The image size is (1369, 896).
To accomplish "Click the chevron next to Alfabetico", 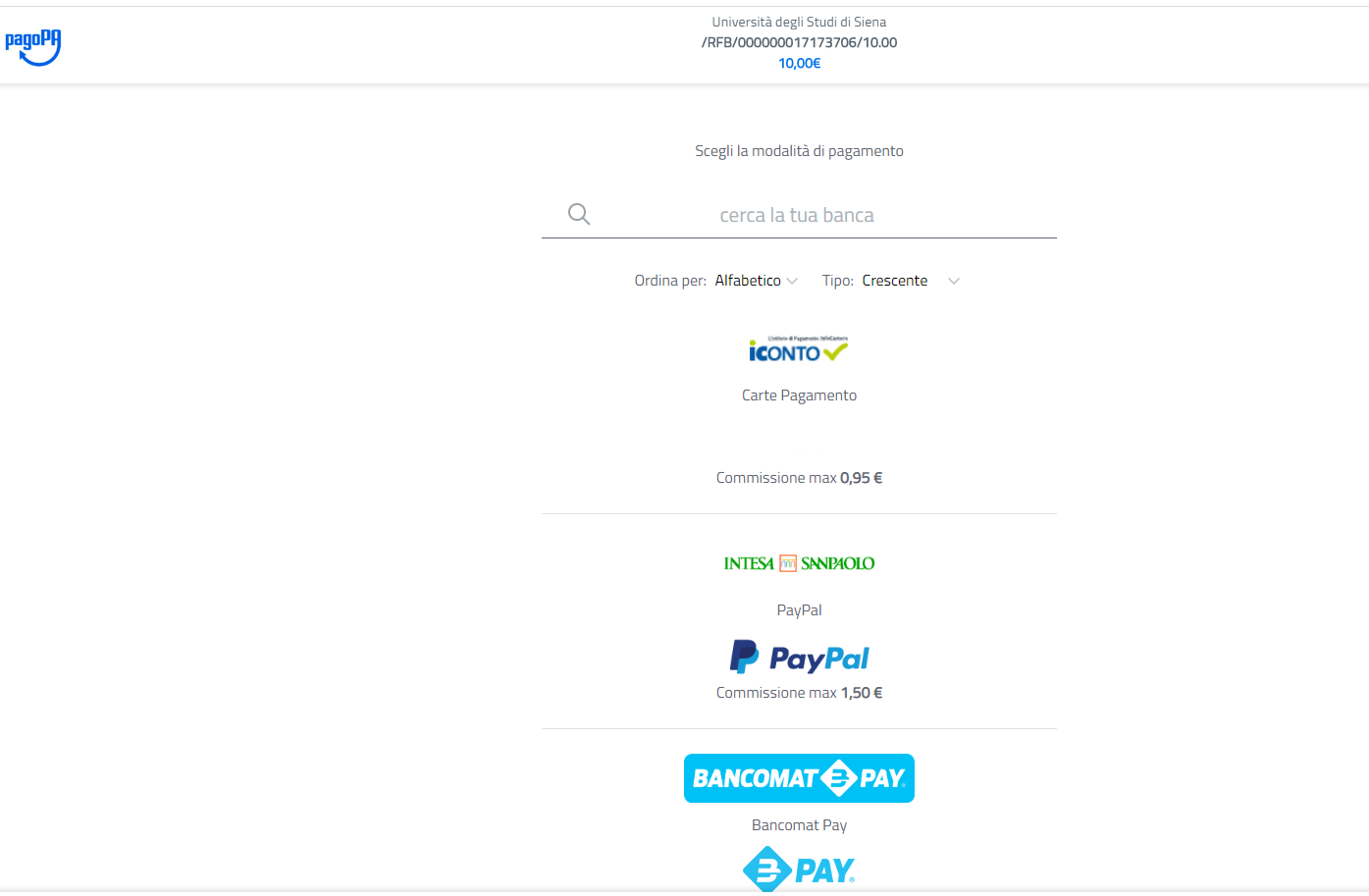I will coord(792,282).
